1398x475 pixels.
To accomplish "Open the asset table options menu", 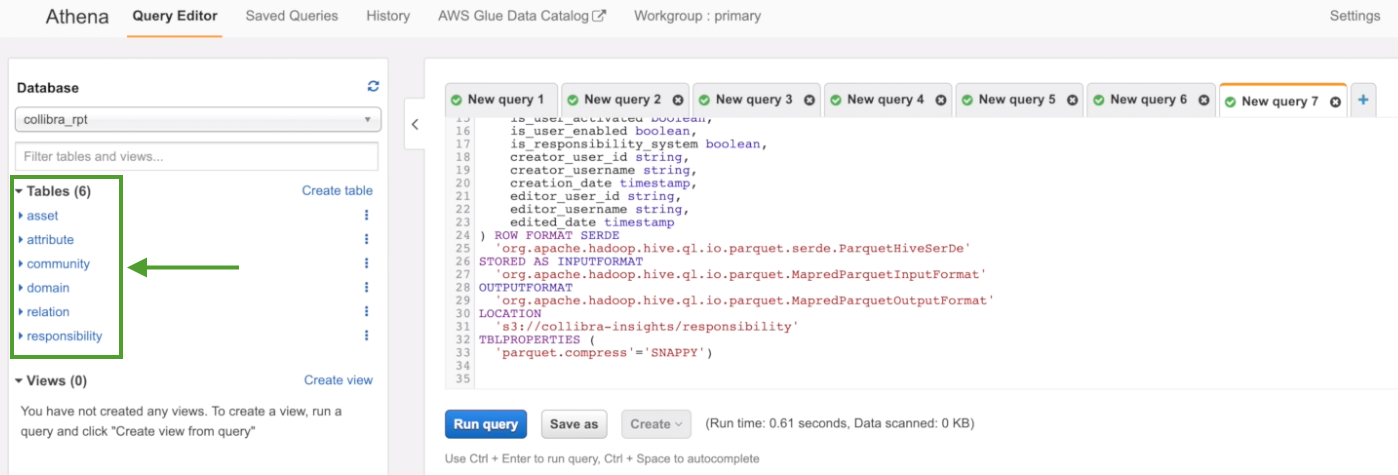I will pos(366,215).
